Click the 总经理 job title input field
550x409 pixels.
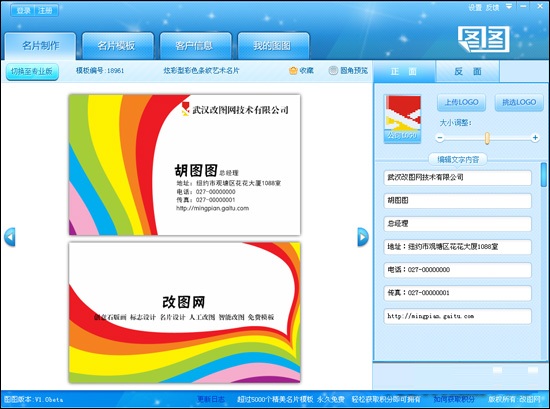[x=457, y=224]
